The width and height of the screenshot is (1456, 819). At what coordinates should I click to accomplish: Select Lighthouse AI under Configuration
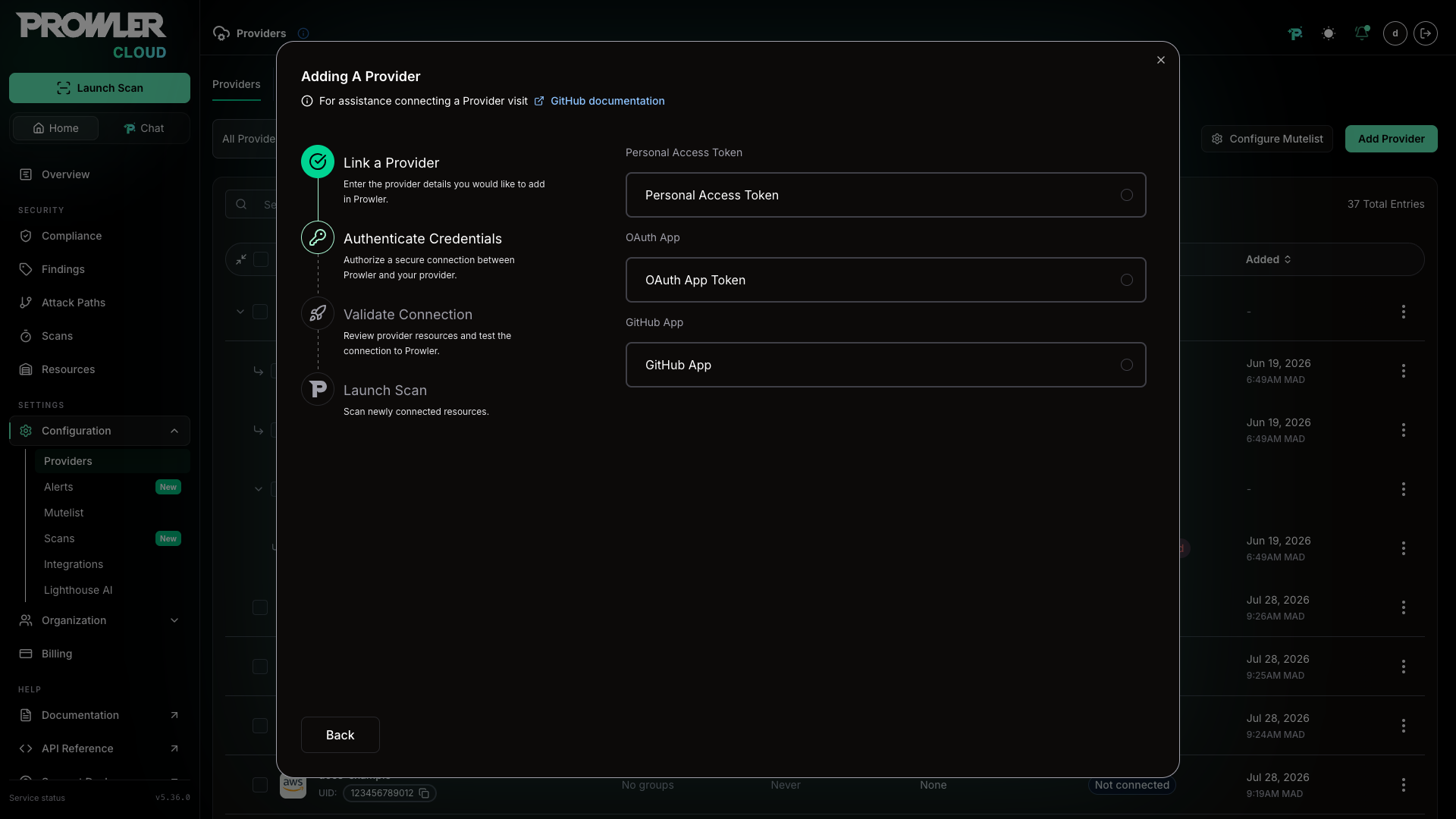tap(112, 590)
